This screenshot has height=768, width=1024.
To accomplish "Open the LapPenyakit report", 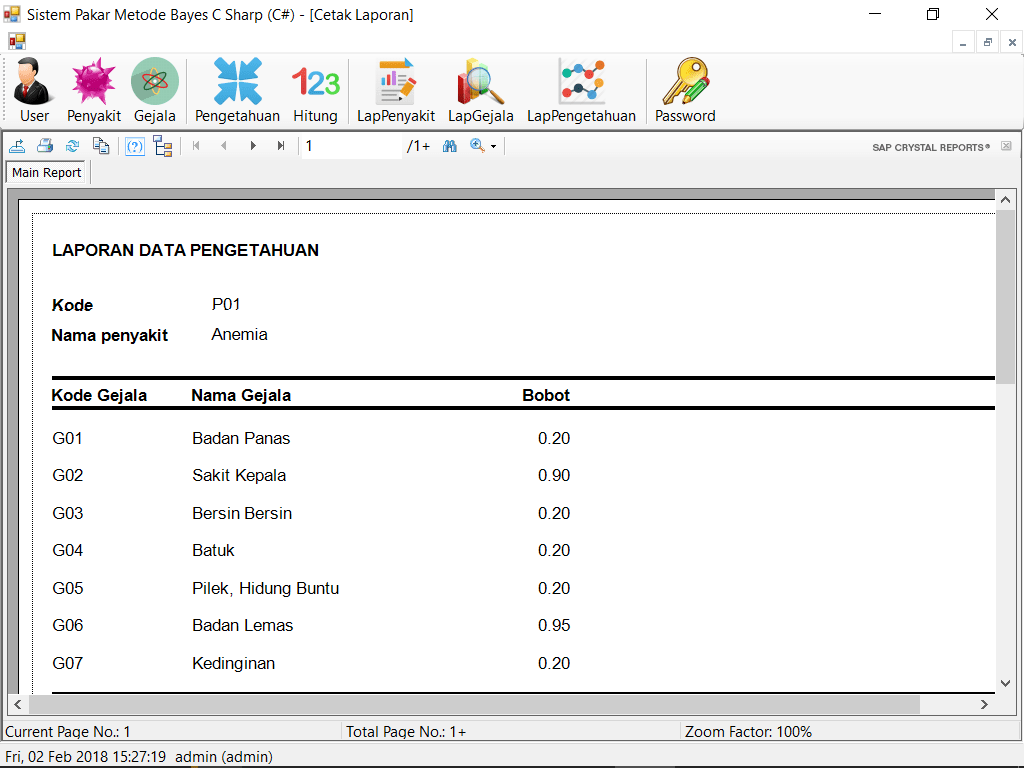I will click(396, 91).
